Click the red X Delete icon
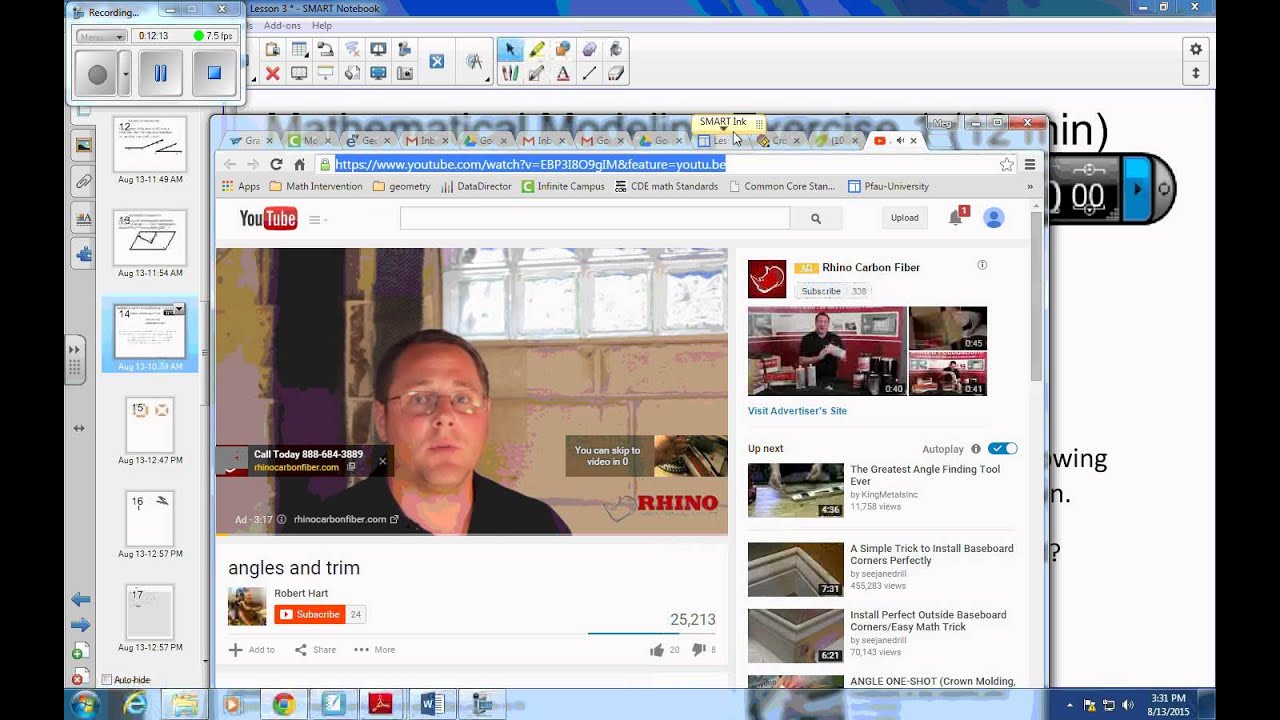1280x720 pixels. click(272, 73)
